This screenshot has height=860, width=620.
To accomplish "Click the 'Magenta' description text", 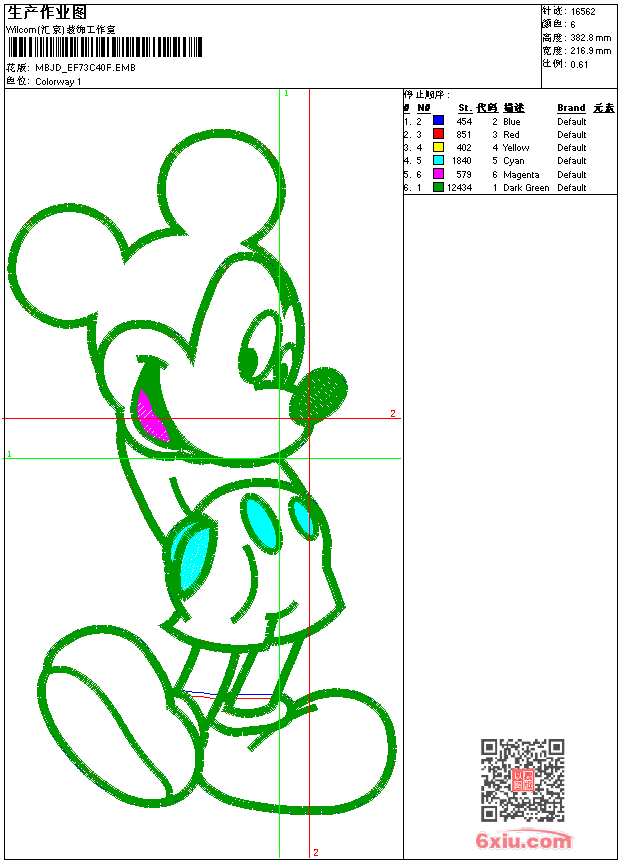I will coord(521,175).
